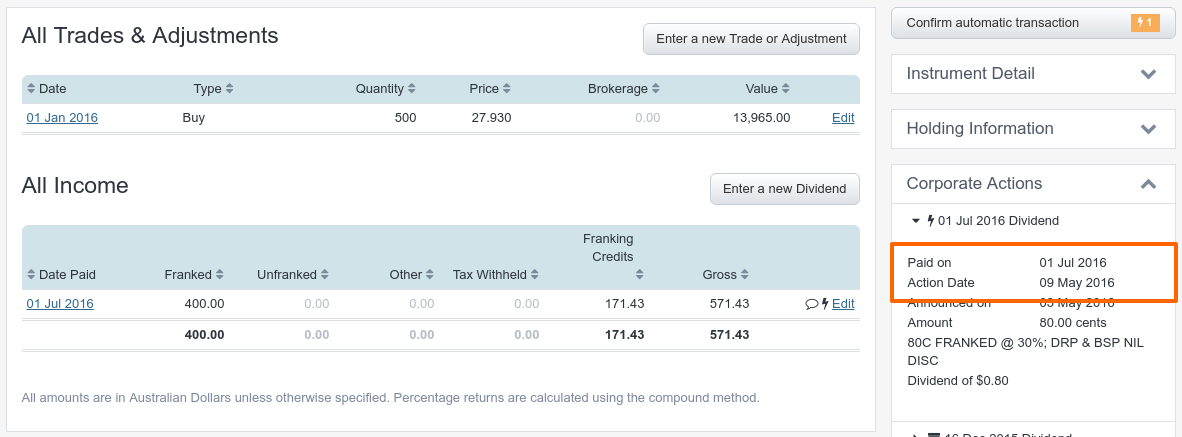The image size is (1182, 437).
Task: Sort income by Franked column
Action: click(194, 275)
